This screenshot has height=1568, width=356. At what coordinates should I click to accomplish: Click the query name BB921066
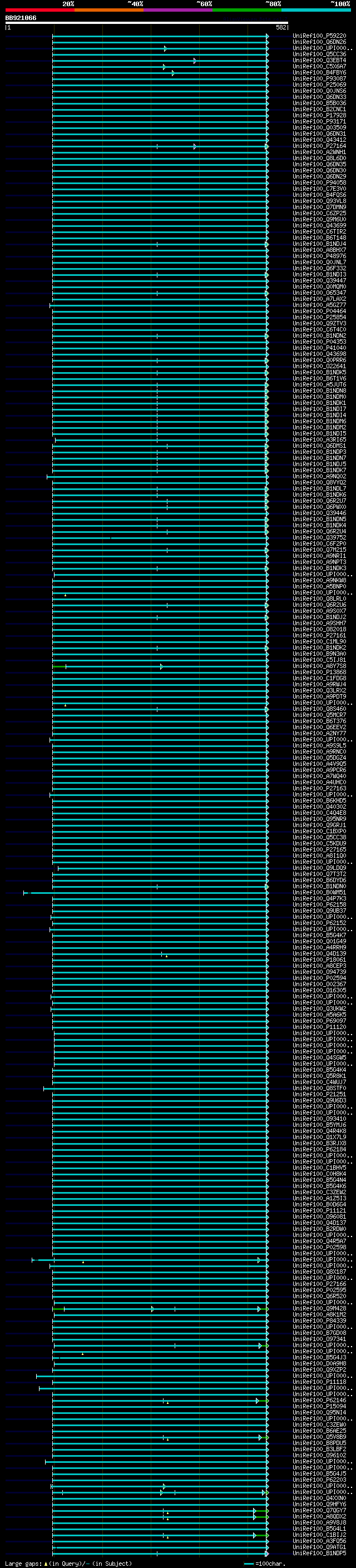(21, 18)
